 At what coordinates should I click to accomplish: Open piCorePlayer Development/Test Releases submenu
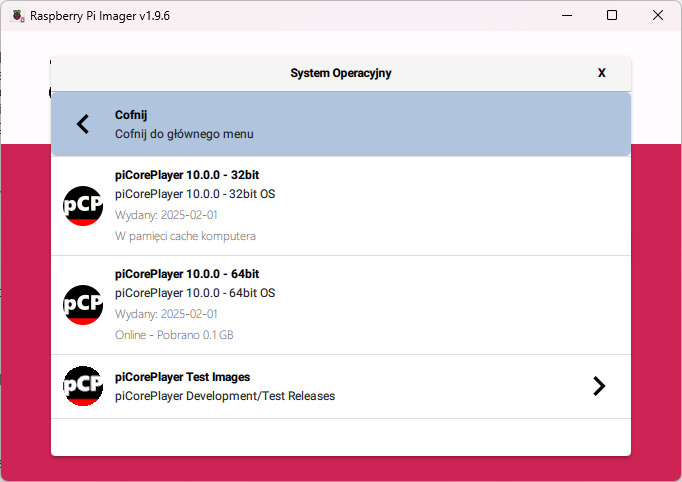coord(224,396)
